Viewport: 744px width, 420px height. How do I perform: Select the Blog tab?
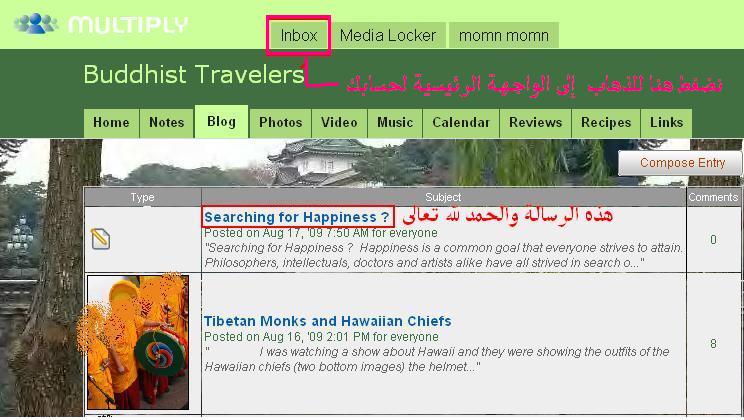pyautogui.click(x=222, y=121)
